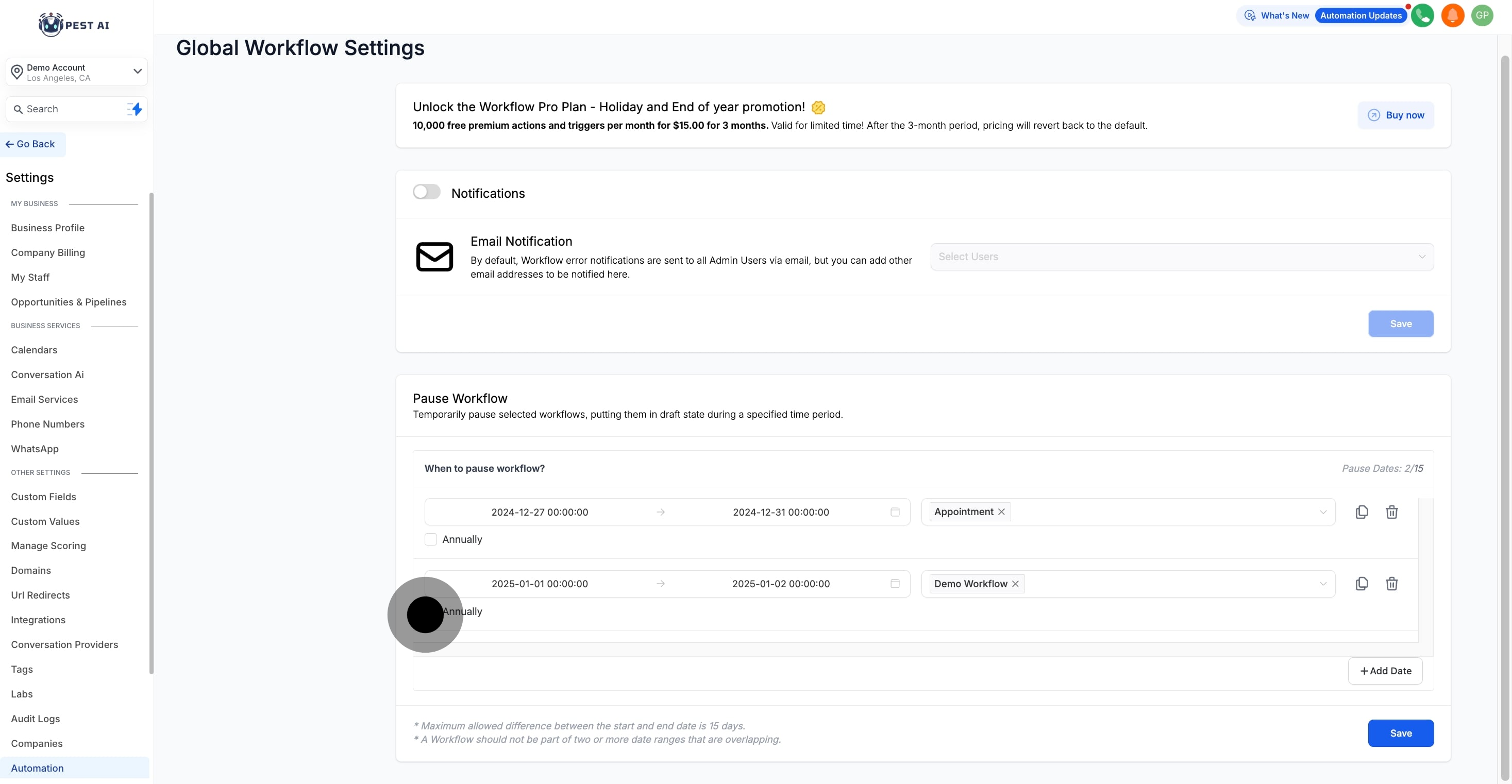Open Custom Fields settings page
Screen dimensions: 1512x784
pyautogui.click(x=43, y=497)
